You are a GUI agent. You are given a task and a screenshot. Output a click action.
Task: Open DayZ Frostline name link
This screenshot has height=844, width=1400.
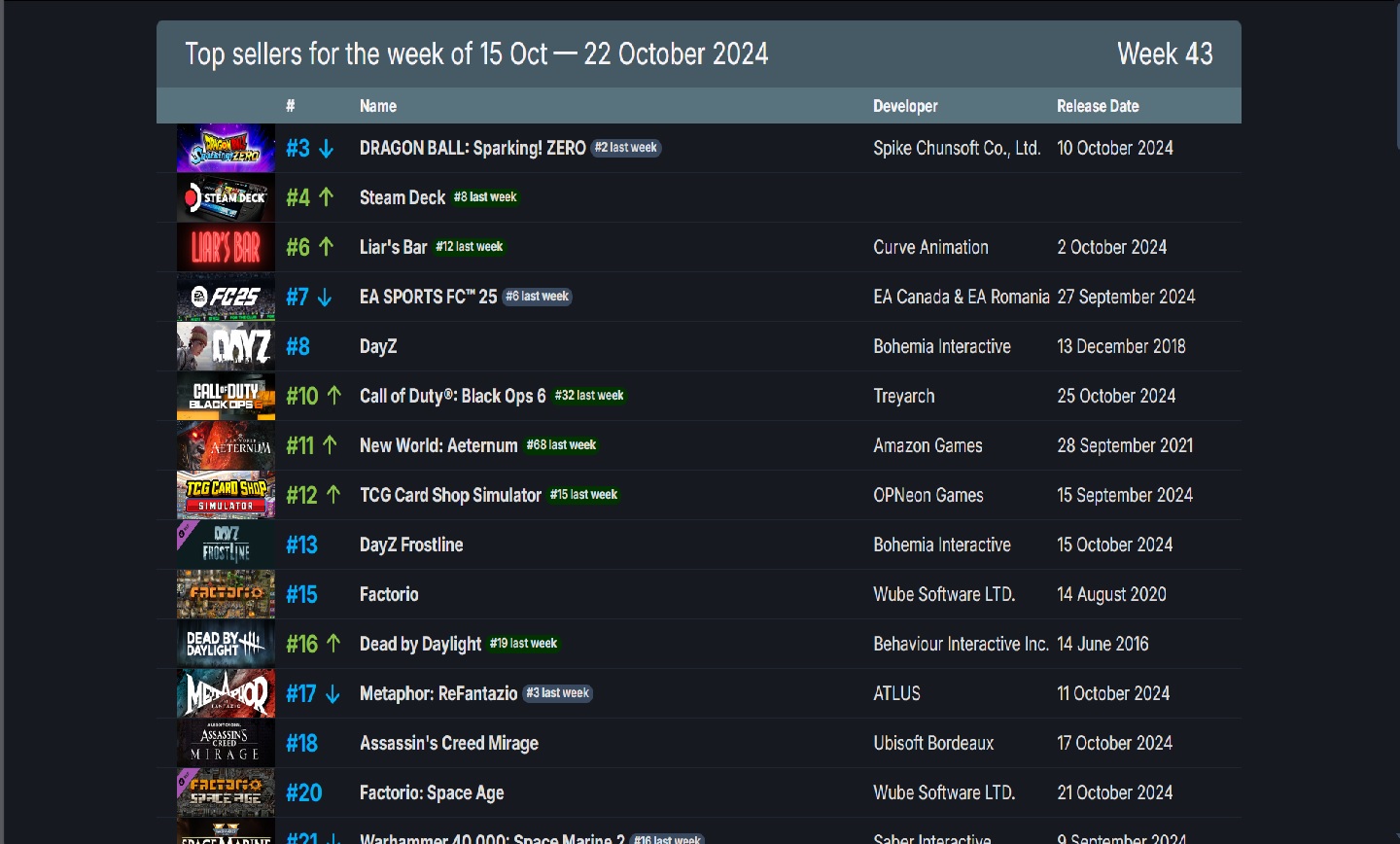411,545
